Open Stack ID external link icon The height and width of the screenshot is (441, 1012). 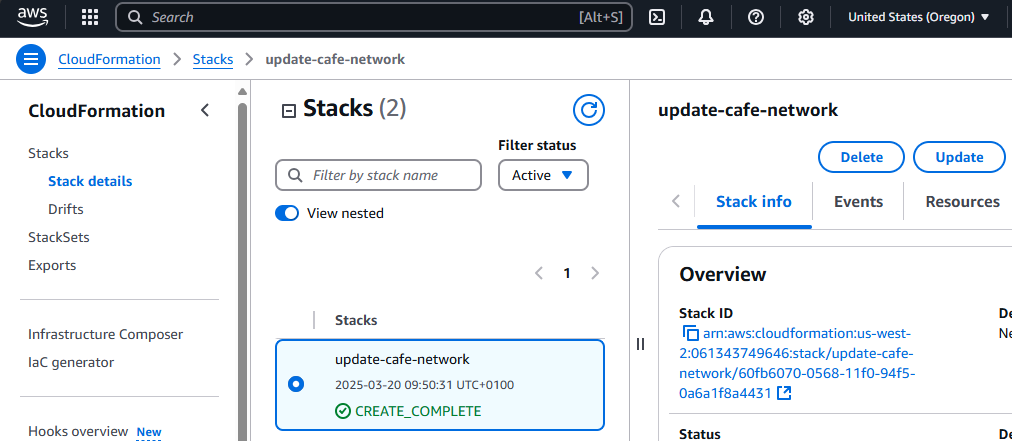click(x=784, y=393)
